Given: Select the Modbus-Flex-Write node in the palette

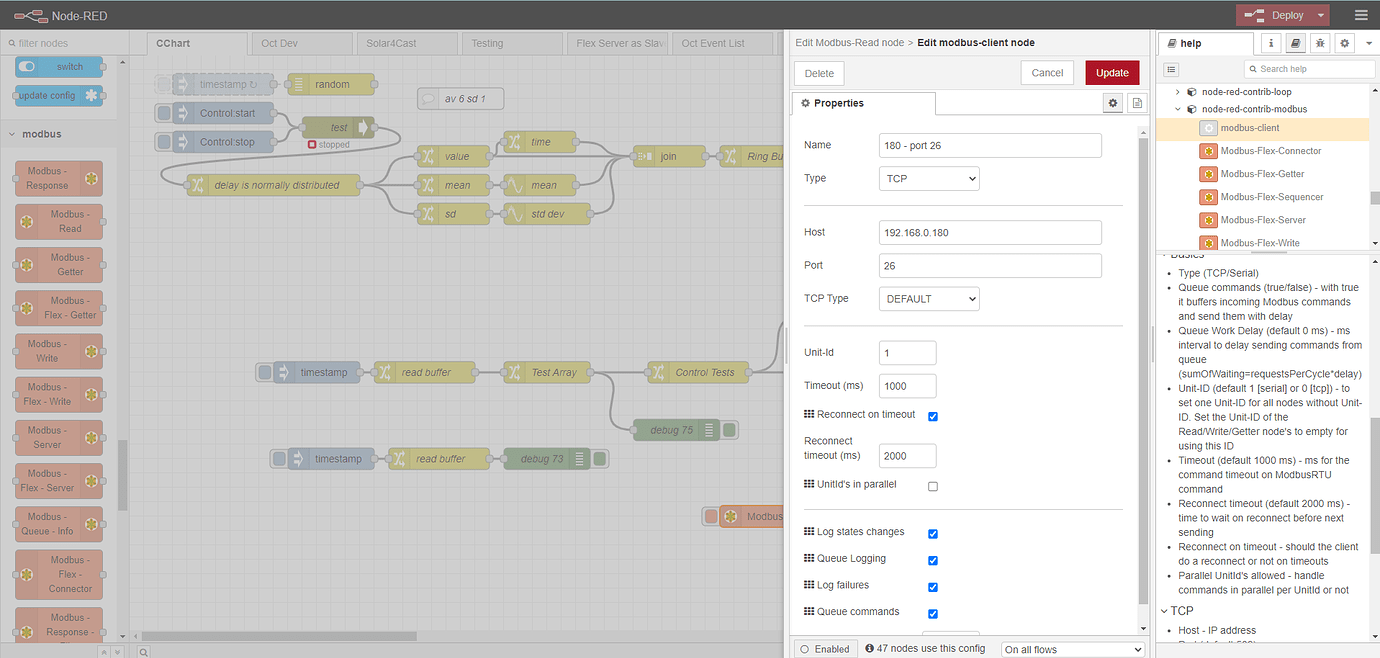Looking at the screenshot, I should [x=57, y=395].
